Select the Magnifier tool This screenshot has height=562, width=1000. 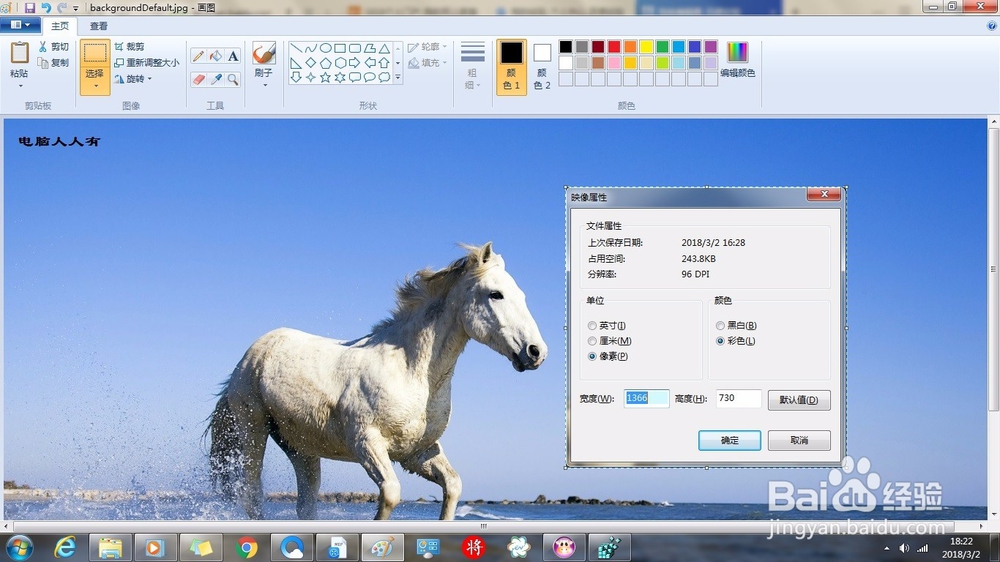(233, 79)
